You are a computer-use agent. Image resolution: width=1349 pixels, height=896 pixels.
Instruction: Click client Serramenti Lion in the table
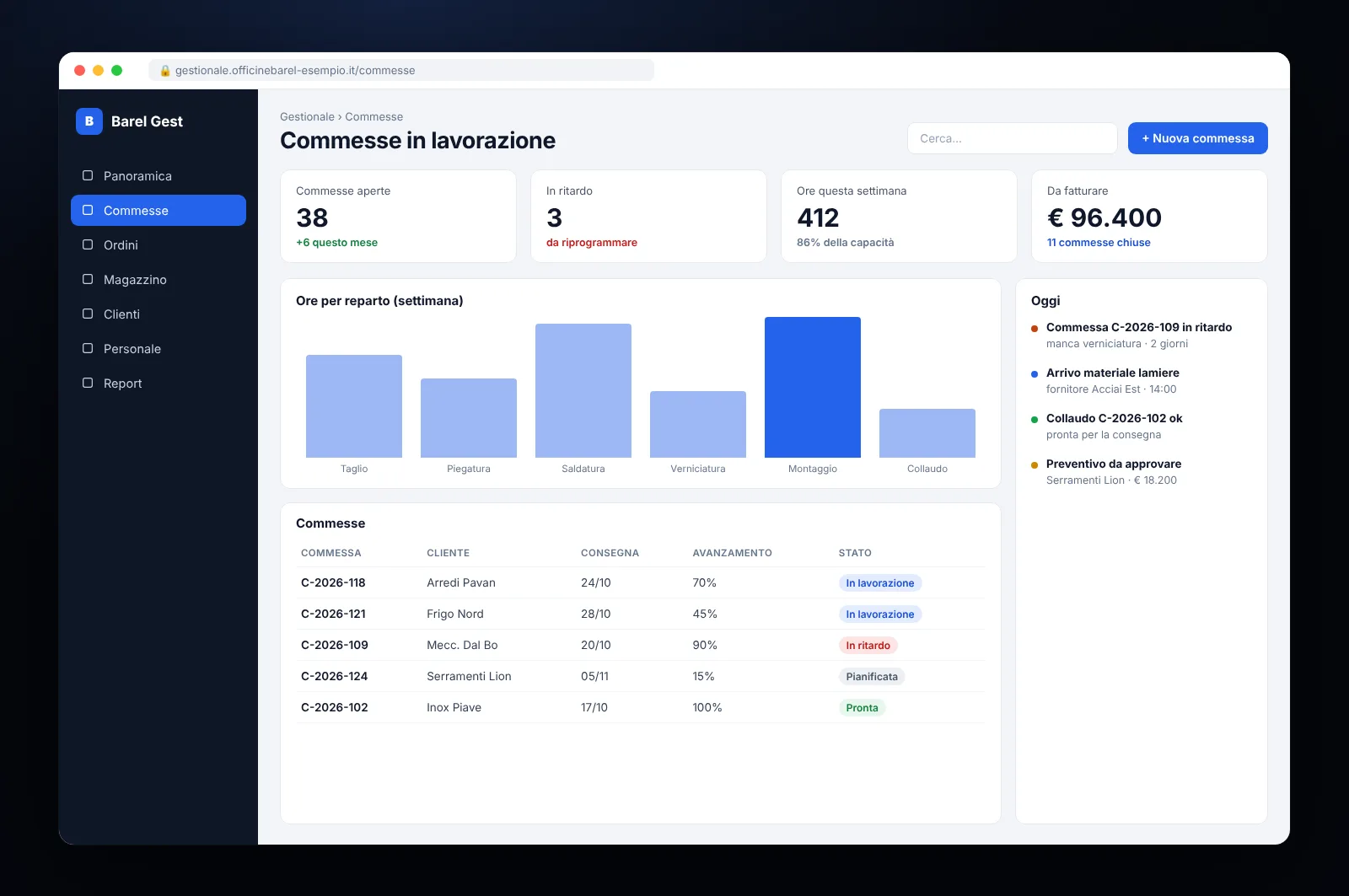point(469,676)
